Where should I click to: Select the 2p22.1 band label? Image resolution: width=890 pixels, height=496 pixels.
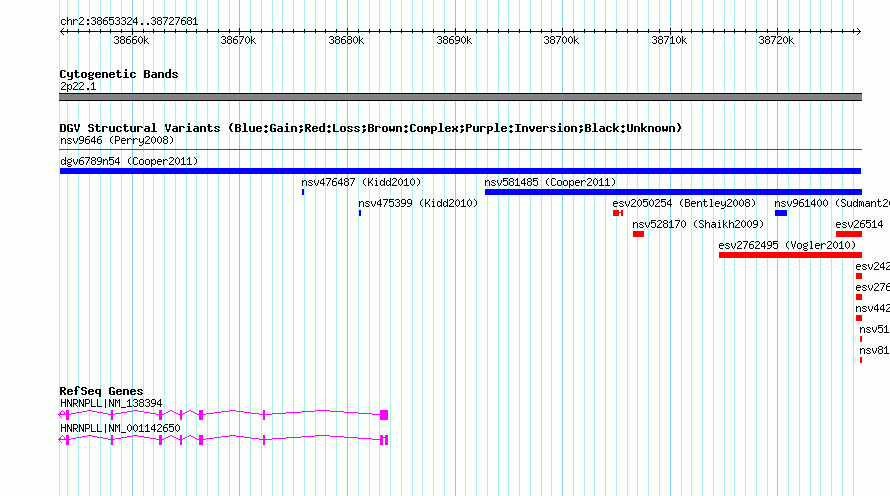pos(78,86)
